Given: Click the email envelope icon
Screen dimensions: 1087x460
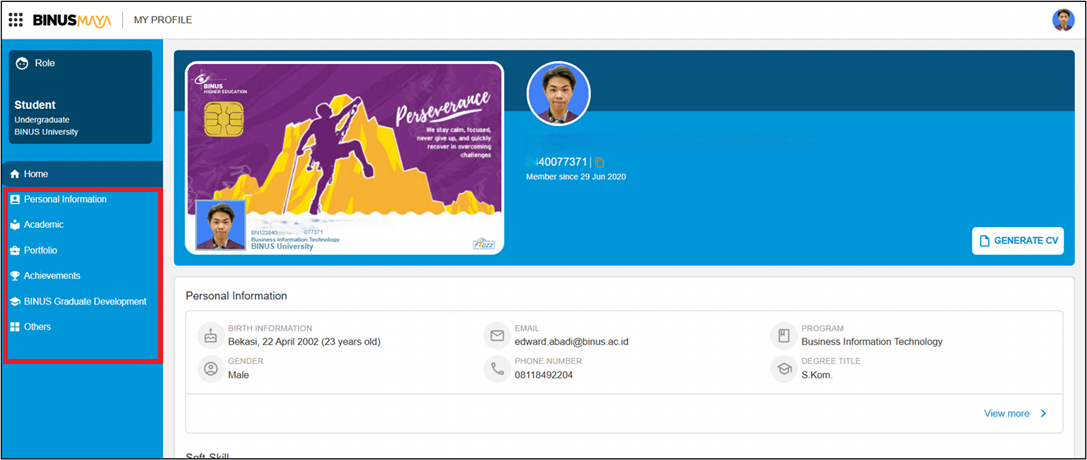Looking at the screenshot, I should click(496, 335).
